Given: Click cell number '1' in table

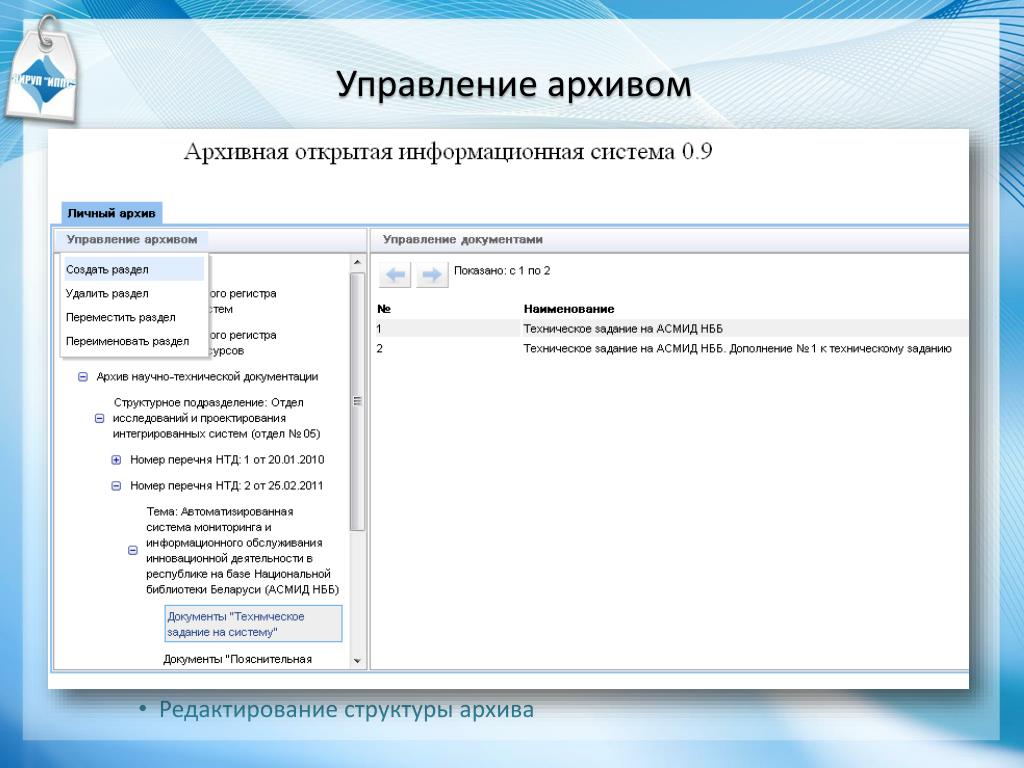Looking at the screenshot, I should (379, 328).
